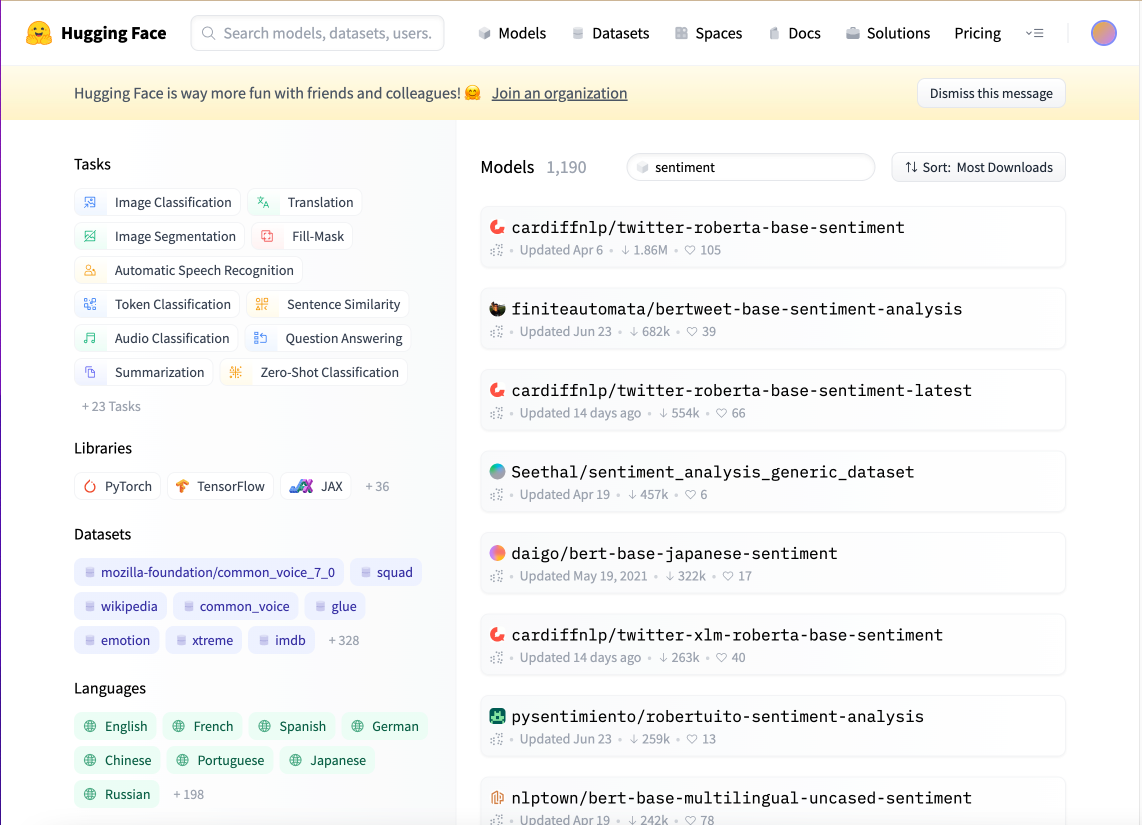
Task: Enable the Image Classification task filter
Action: 158,202
